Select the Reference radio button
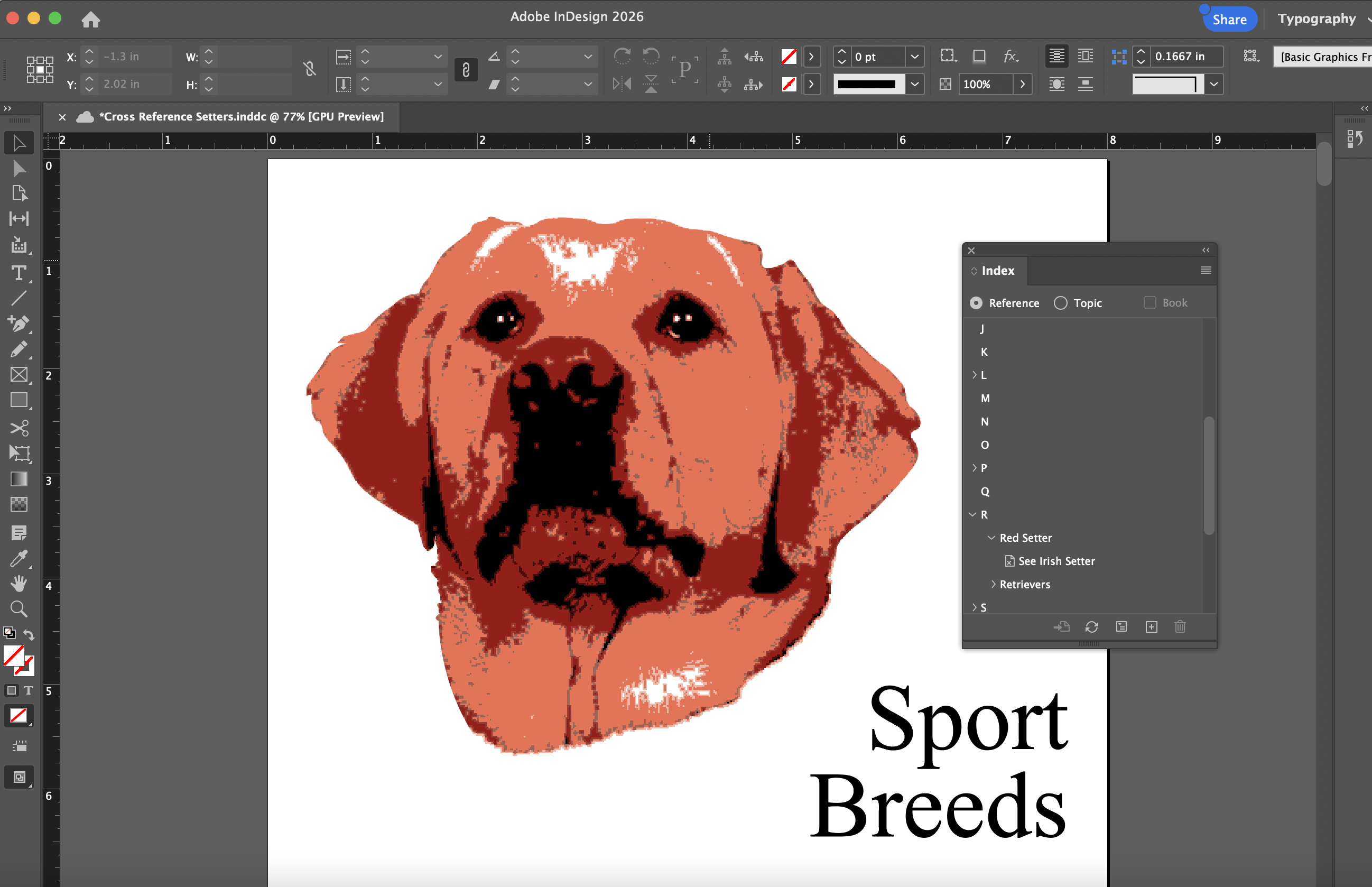 click(x=976, y=303)
